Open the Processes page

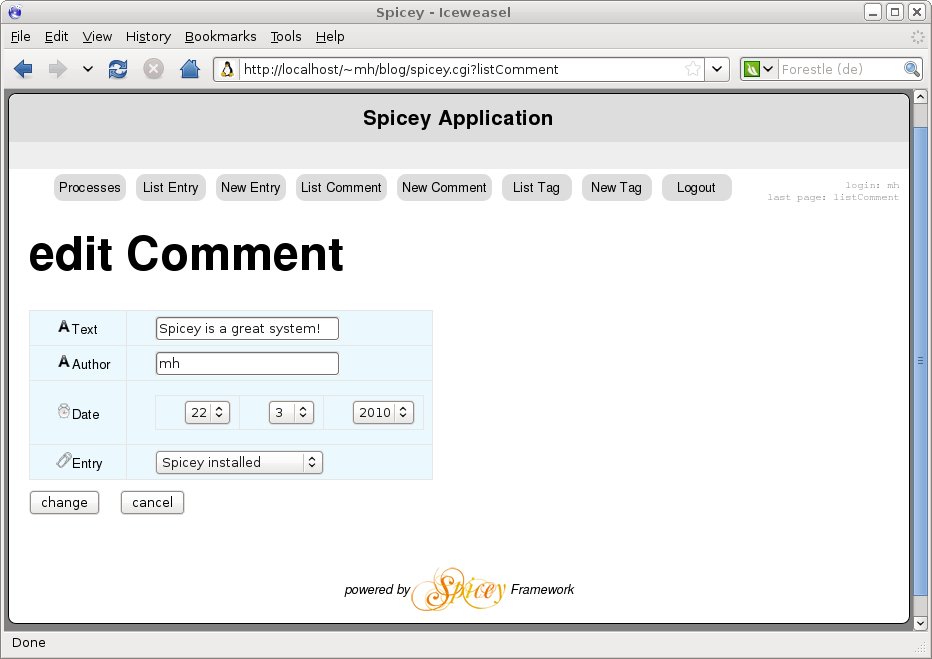(90, 188)
